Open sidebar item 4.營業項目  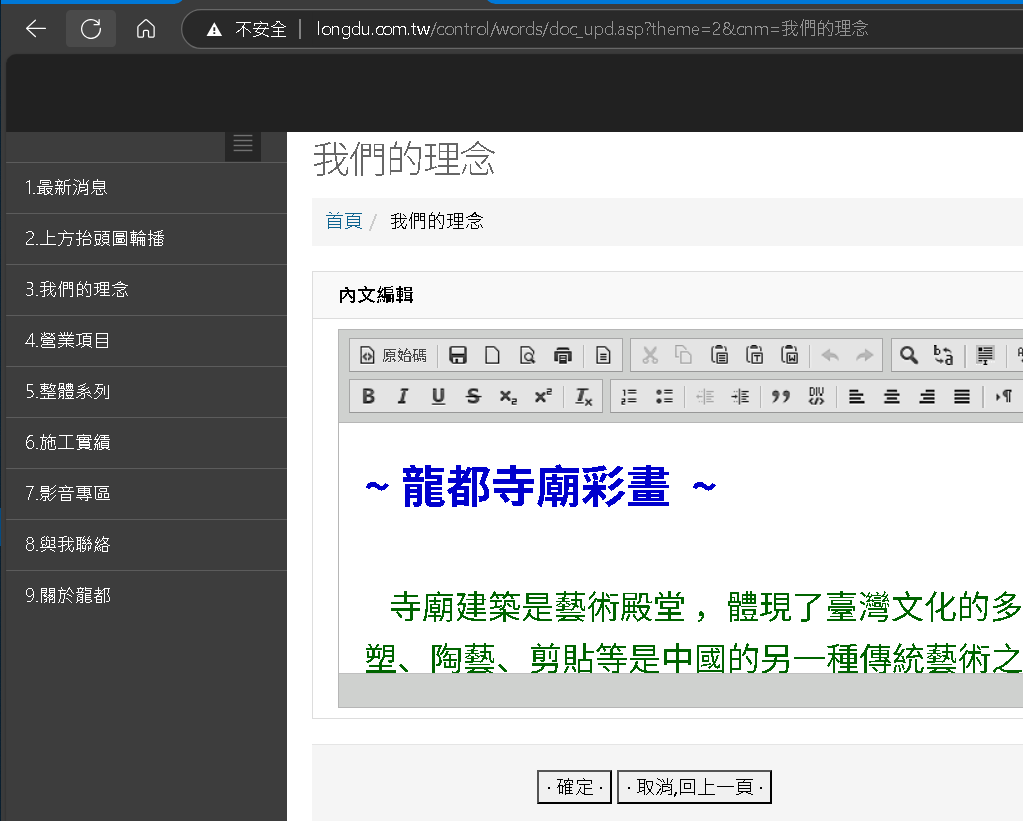pyautogui.click(x=146, y=341)
